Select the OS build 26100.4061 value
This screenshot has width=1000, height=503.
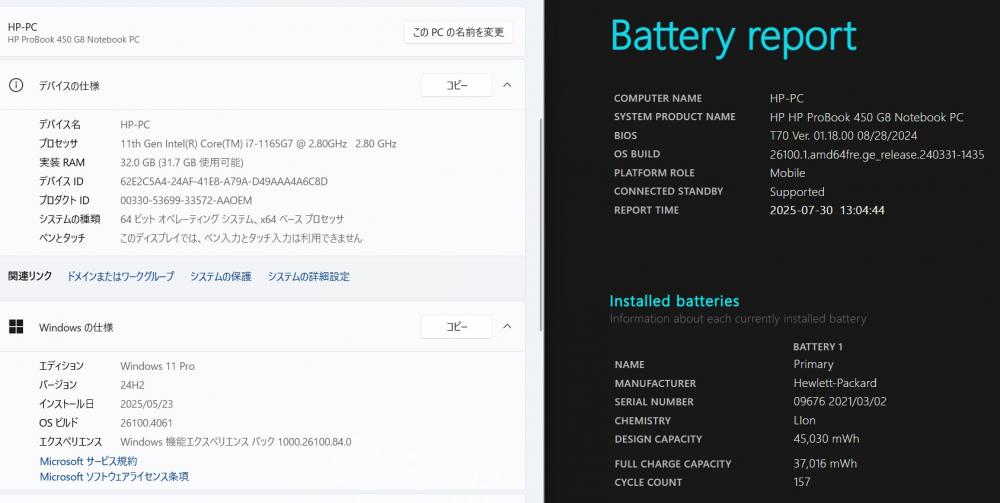point(146,423)
